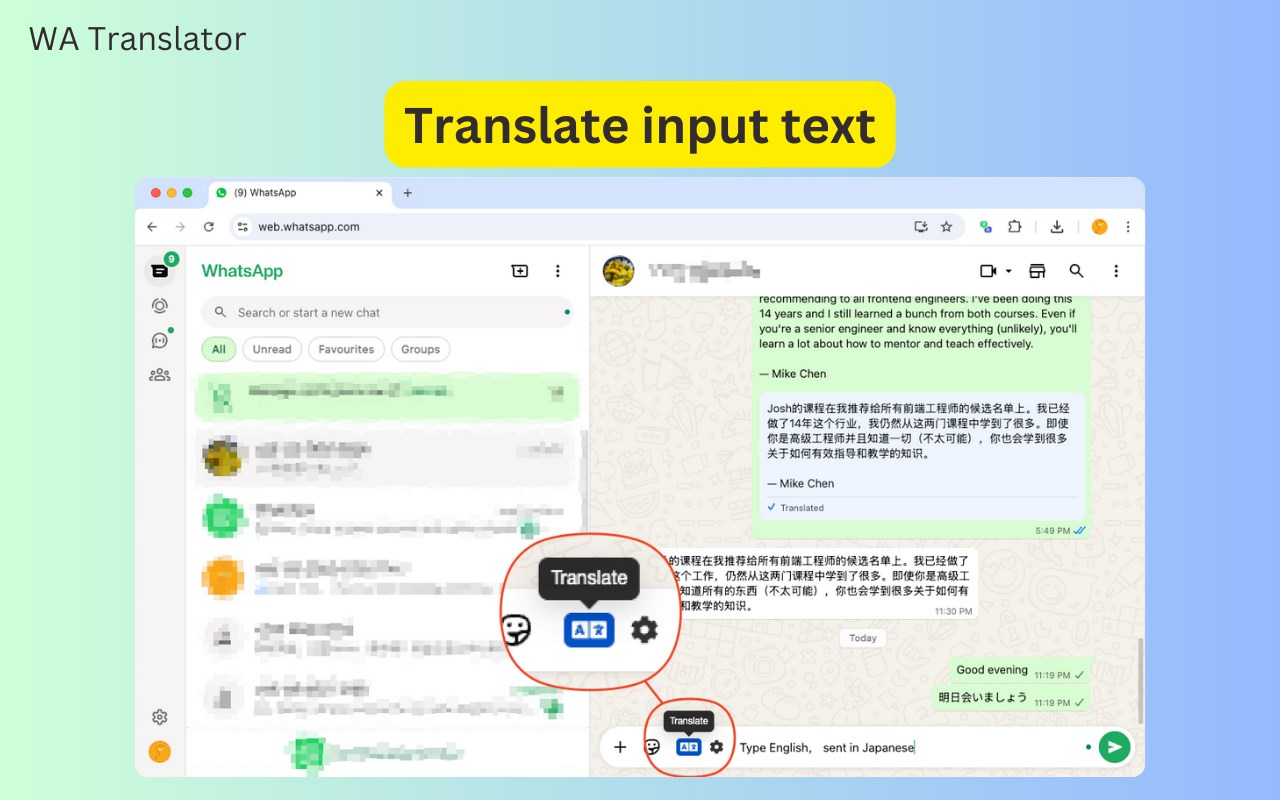
Task: Click the "Search or start a new chat" field
Action: click(387, 313)
